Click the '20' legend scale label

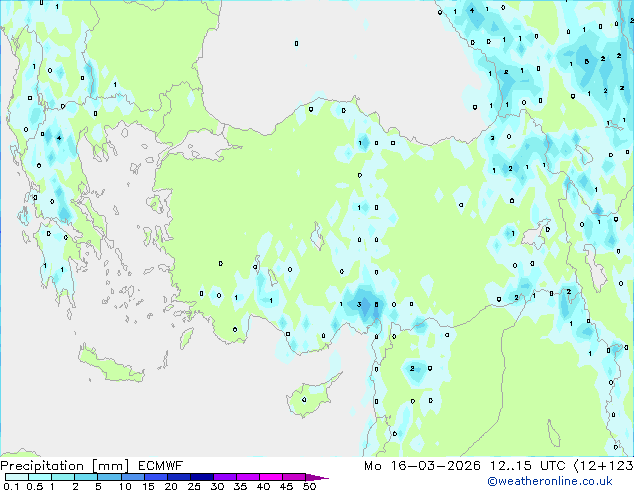click(x=171, y=486)
